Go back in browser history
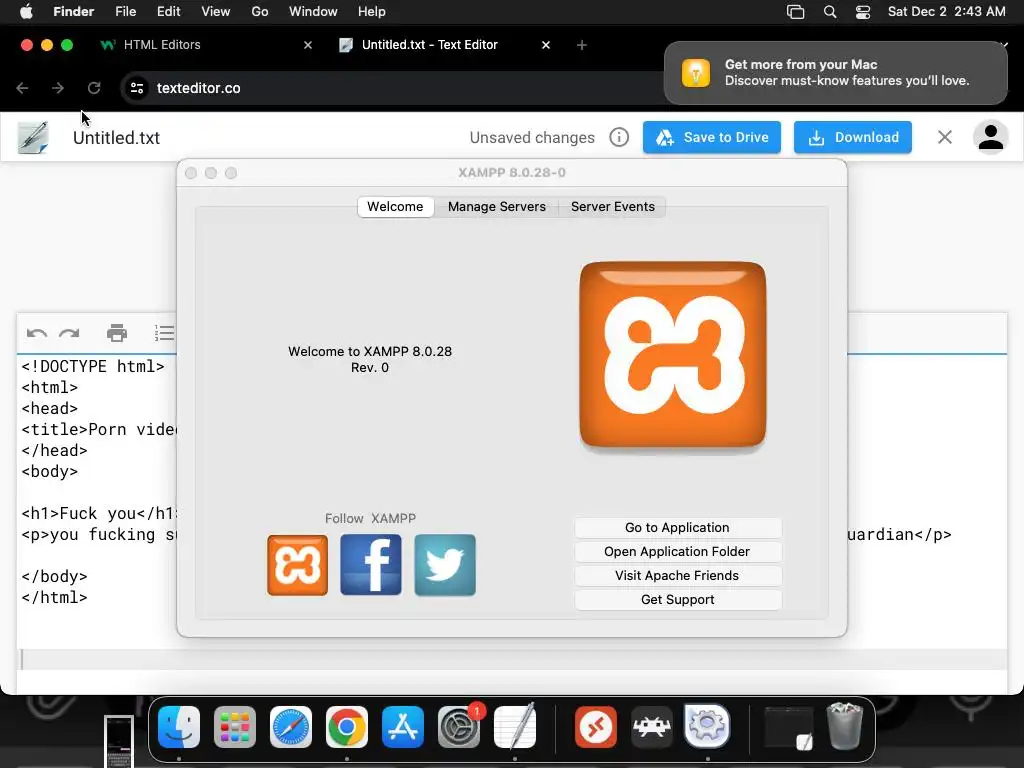The height and width of the screenshot is (768, 1024). click(22, 88)
